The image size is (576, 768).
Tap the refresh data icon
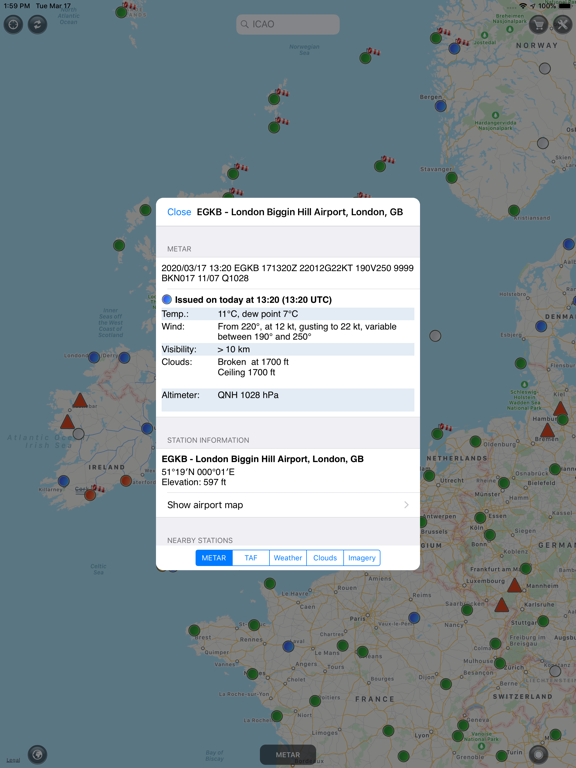pos(37,24)
